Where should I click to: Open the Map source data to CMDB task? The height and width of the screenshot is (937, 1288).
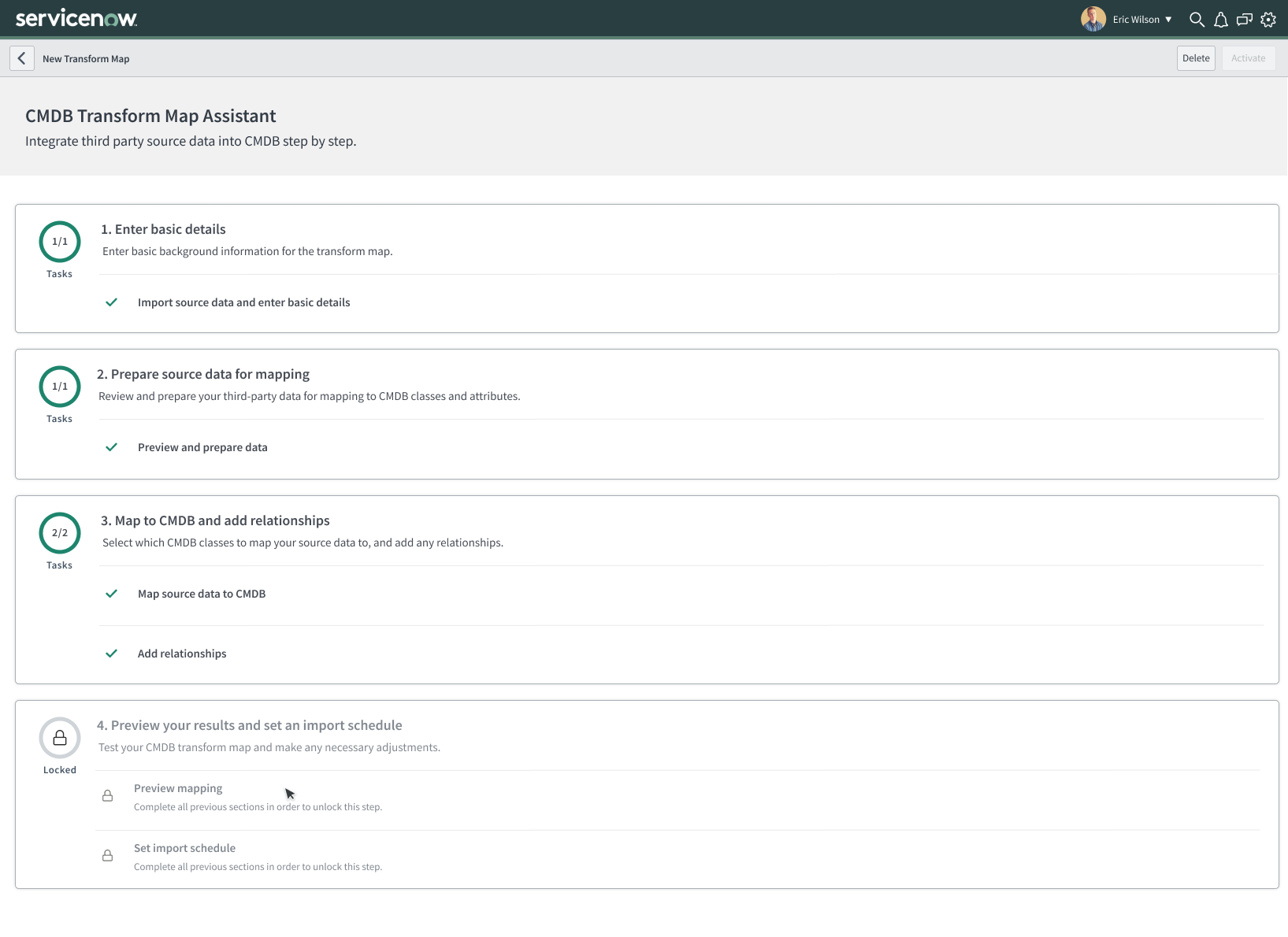202,594
